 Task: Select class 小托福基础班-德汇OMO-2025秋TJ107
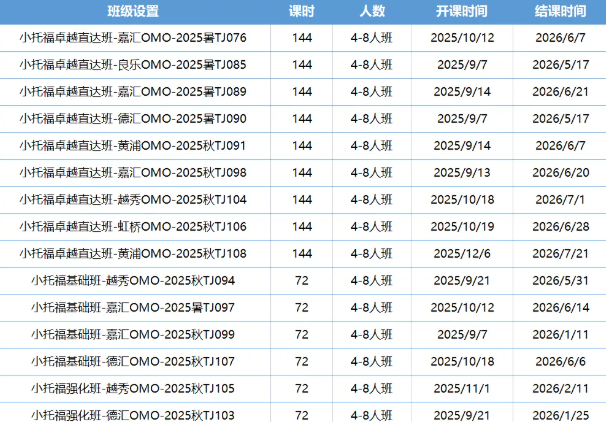pyautogui.click(x=133, y=361)
